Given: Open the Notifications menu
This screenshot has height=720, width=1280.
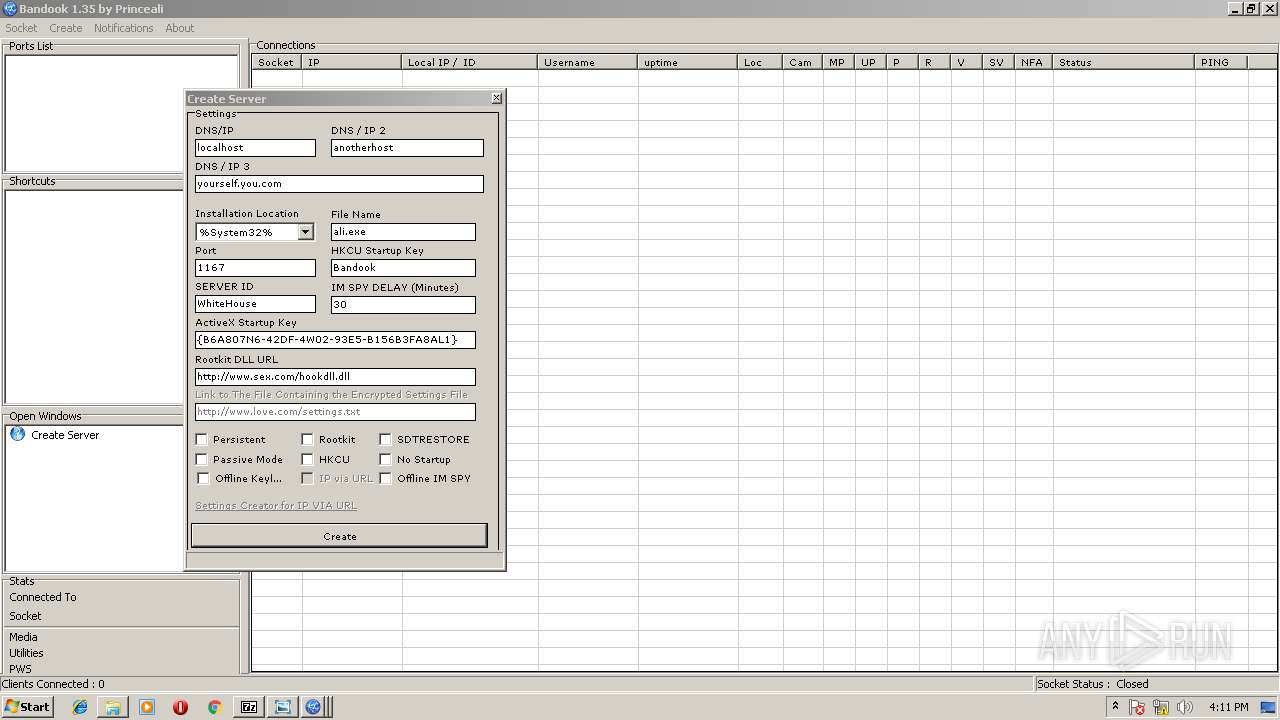Looking at the screenshot, I should point(124,28).
